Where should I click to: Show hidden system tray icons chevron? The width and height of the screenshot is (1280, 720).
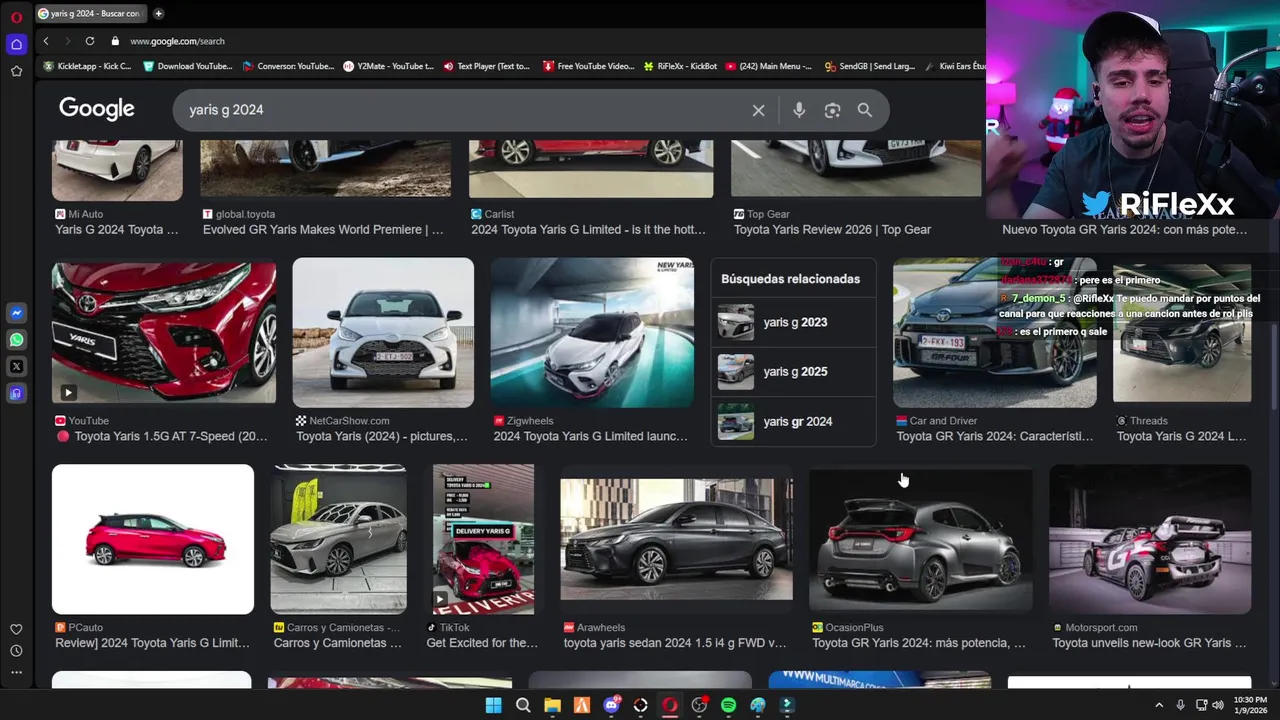[1159, 705]
